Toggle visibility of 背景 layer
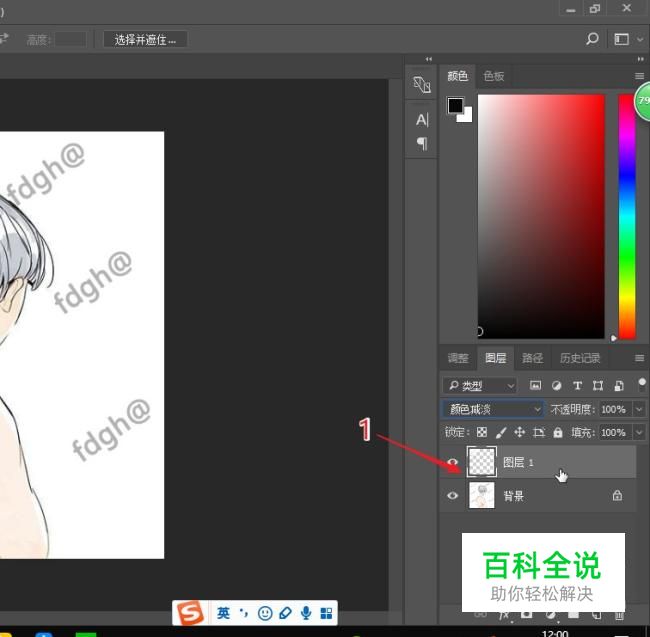Viewport: 650px width, 637px height. 453,495
